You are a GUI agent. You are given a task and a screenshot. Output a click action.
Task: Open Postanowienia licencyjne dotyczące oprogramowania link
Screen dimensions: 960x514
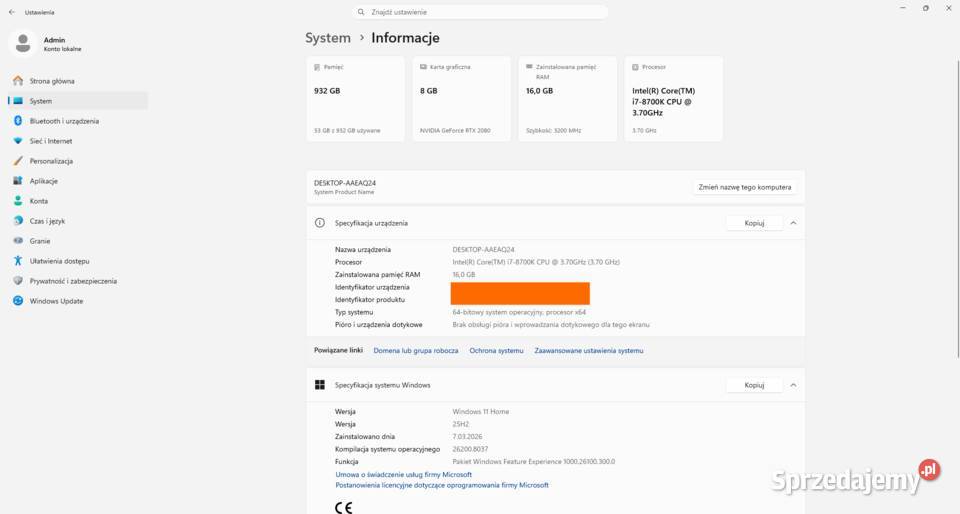pyautogui.click(x=442, y=485)
